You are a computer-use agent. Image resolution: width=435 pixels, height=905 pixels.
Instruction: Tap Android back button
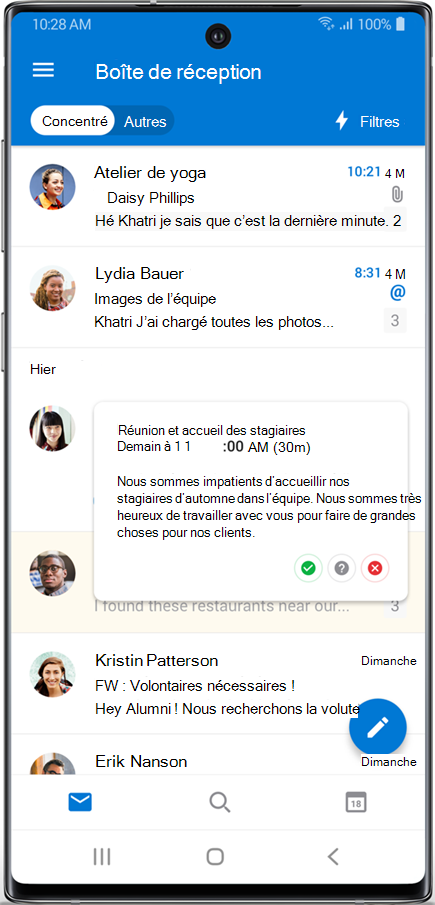pos(333,857)
